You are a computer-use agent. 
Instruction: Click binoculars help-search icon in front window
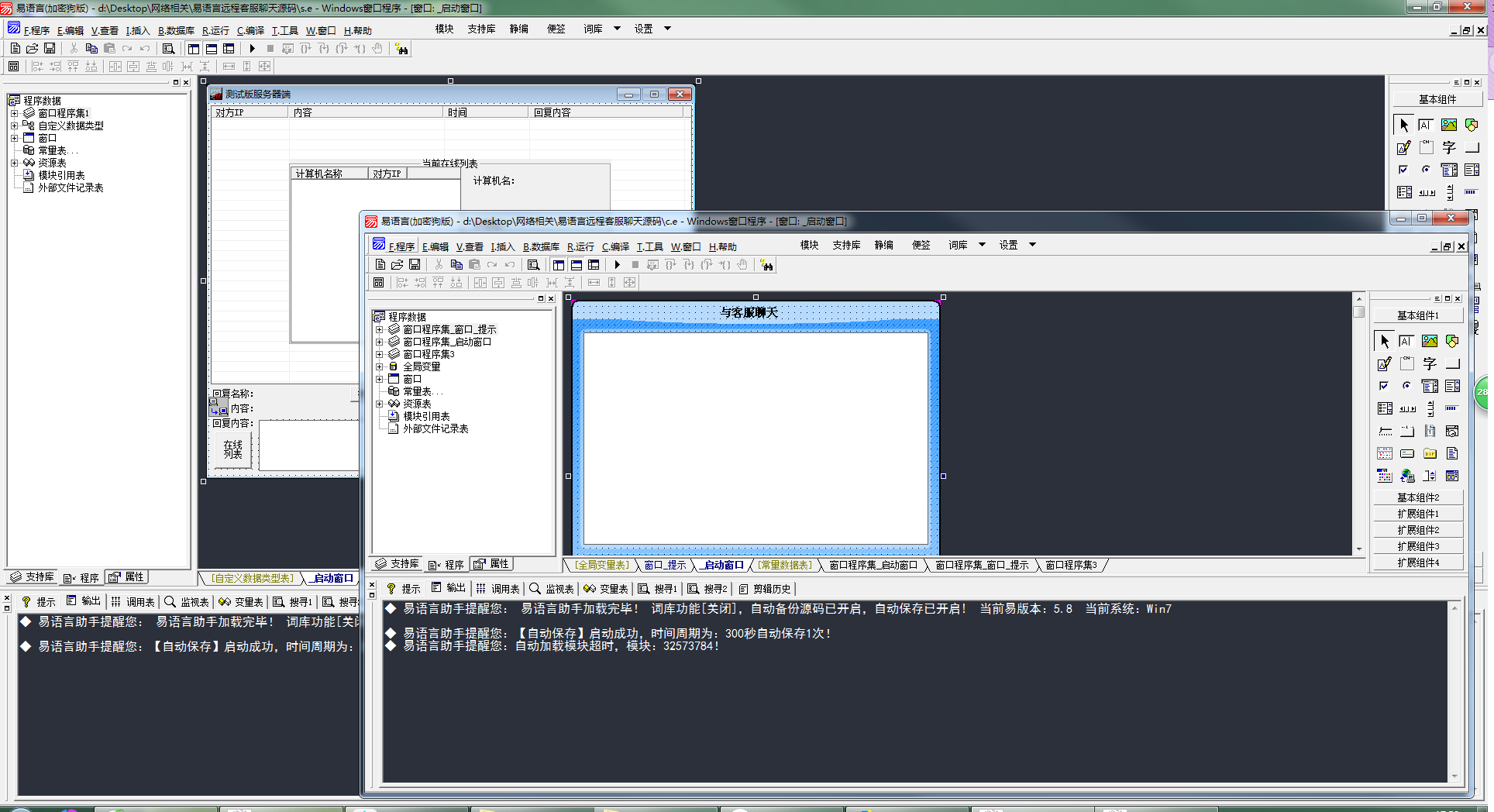(x=766, y=265)
